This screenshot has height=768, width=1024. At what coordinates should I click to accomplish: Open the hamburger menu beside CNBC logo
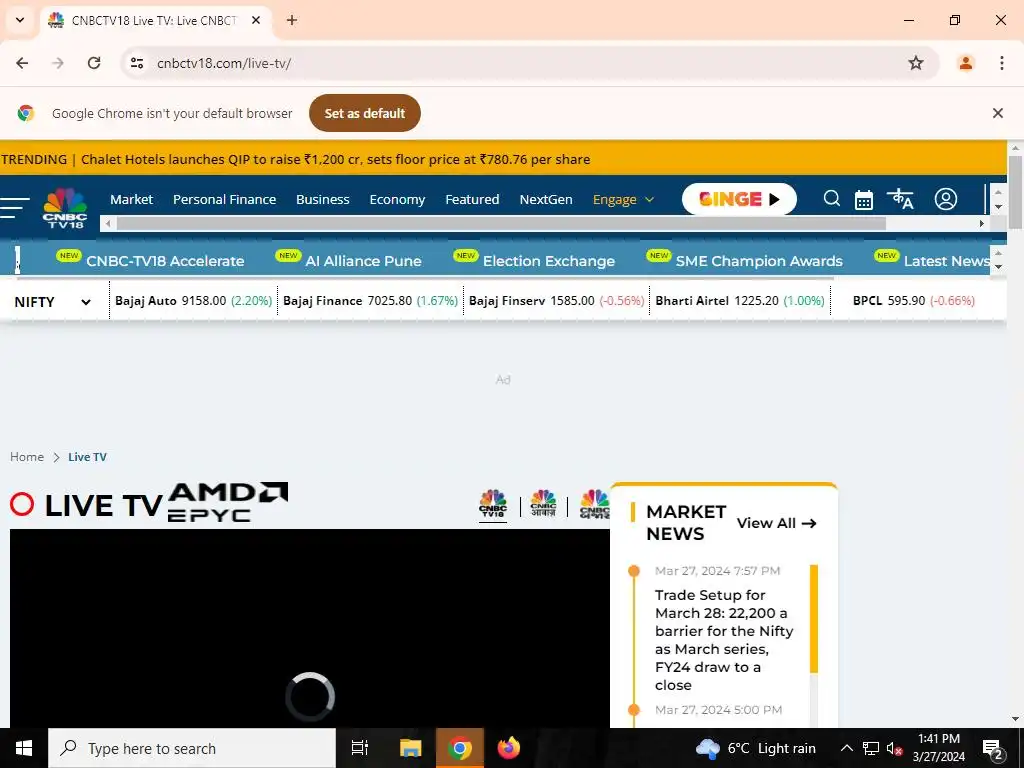click(x=14, y=207)
